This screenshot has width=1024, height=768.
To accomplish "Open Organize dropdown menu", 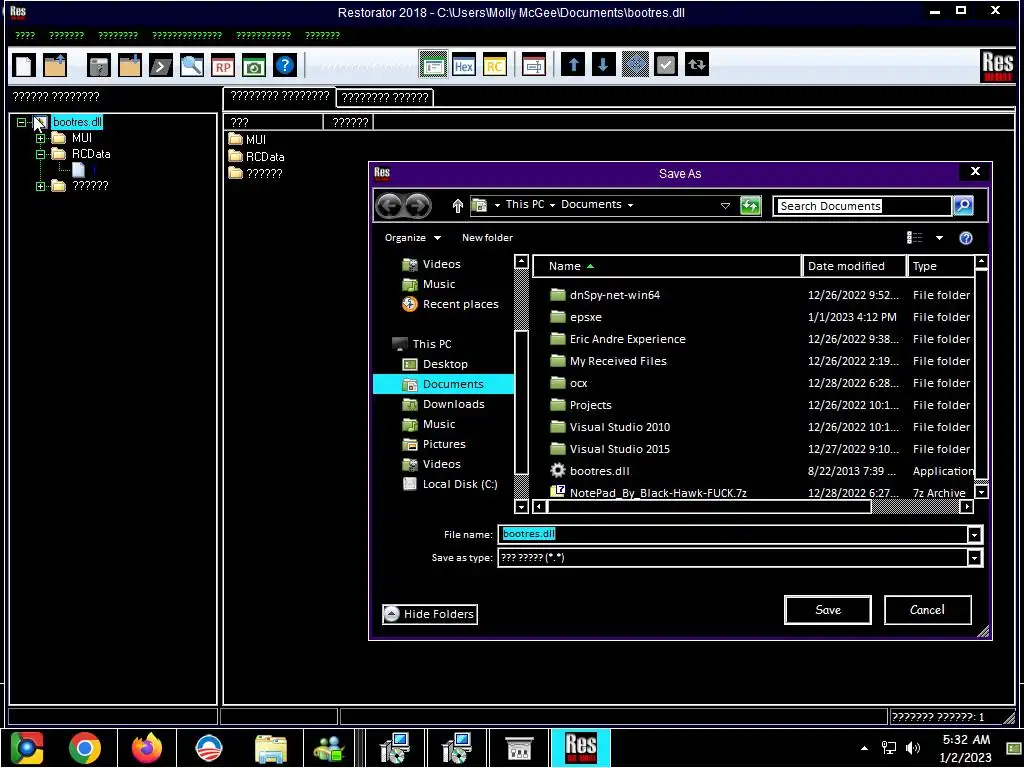I will (412, 238).
